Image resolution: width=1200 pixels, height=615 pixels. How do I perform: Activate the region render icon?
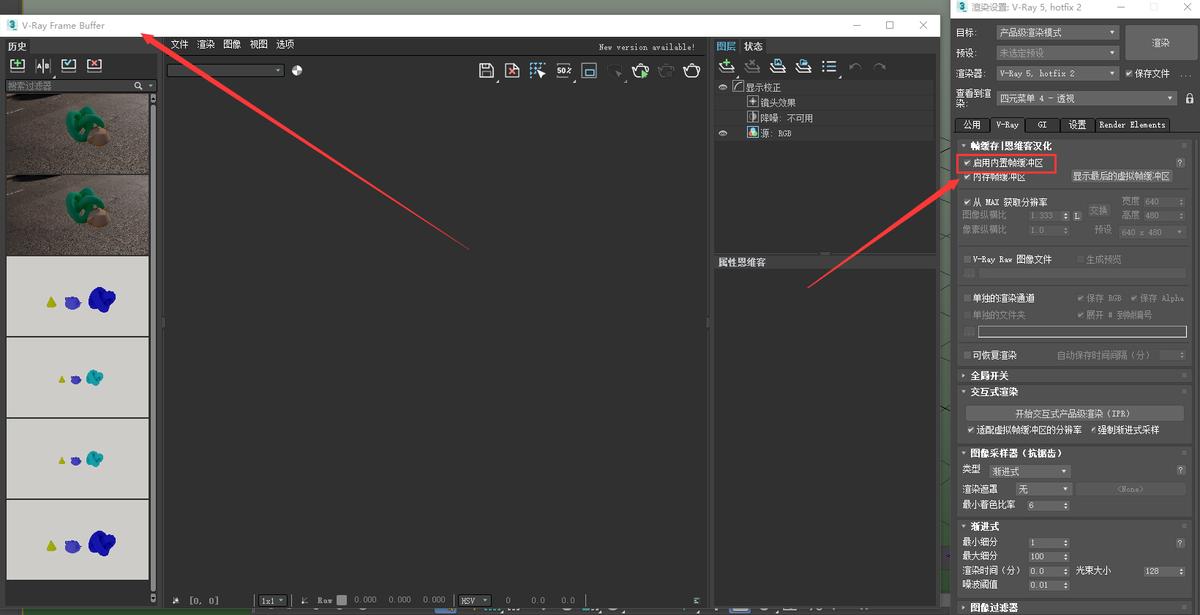coord(538,70)
